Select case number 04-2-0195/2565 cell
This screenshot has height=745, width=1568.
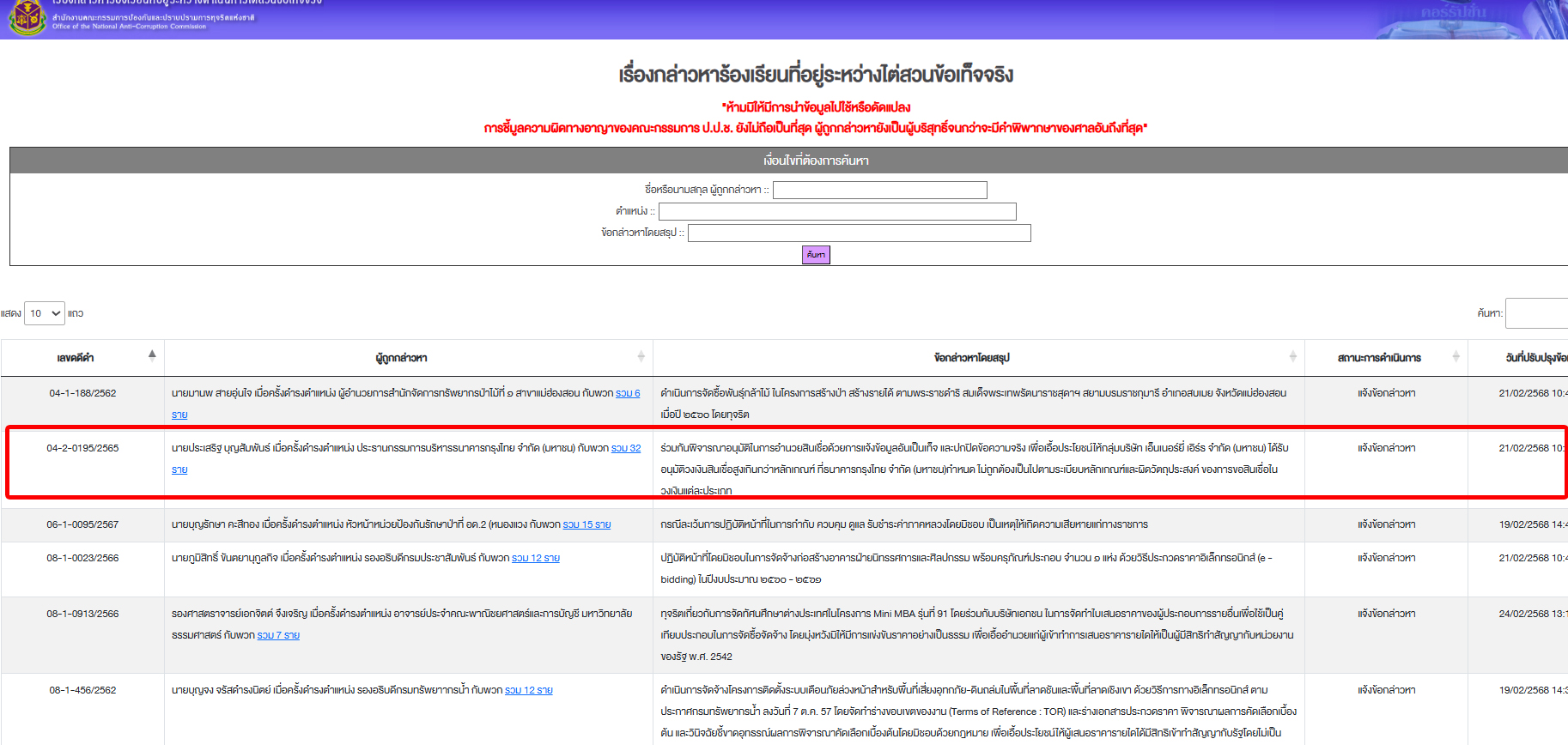82,448
